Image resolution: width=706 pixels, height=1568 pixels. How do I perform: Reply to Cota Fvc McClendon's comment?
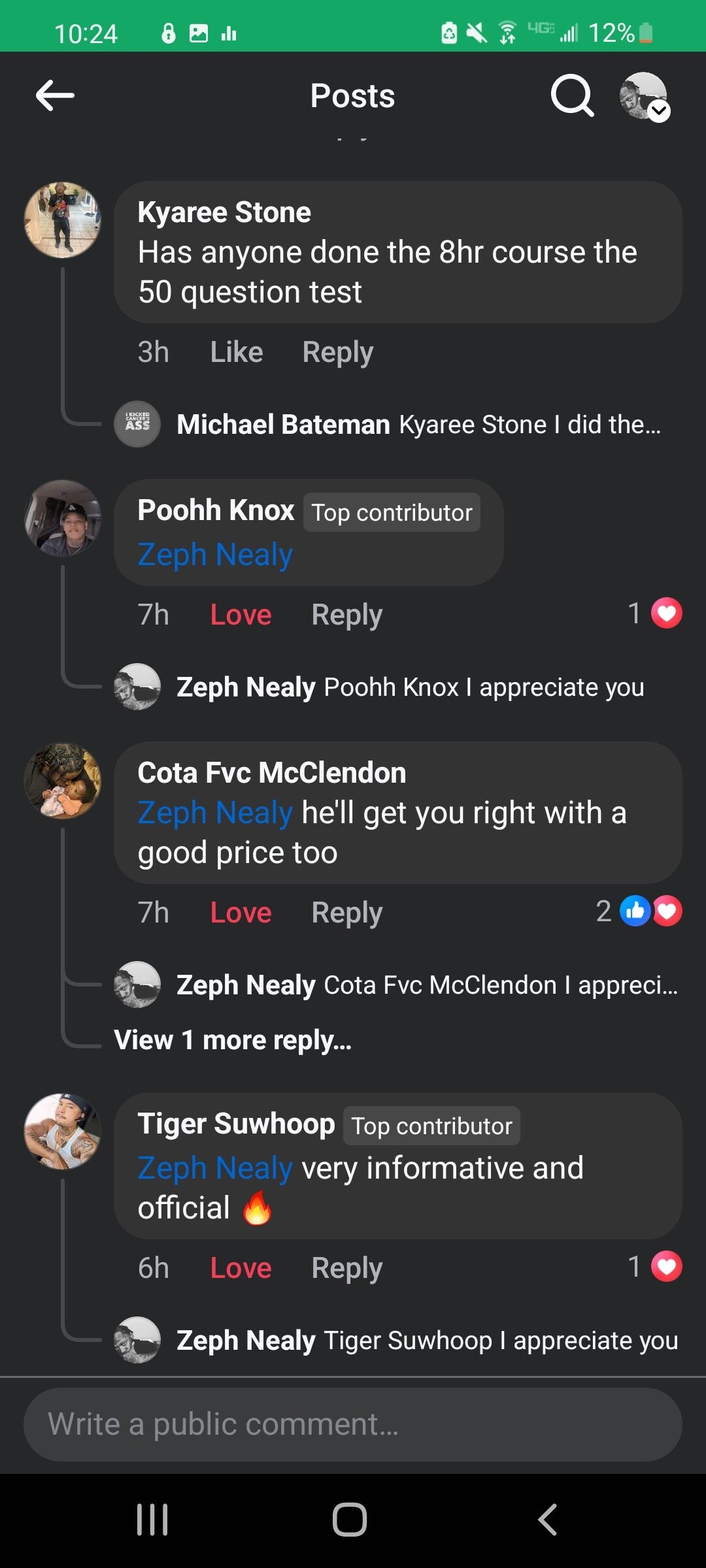(x=346, y=913)
